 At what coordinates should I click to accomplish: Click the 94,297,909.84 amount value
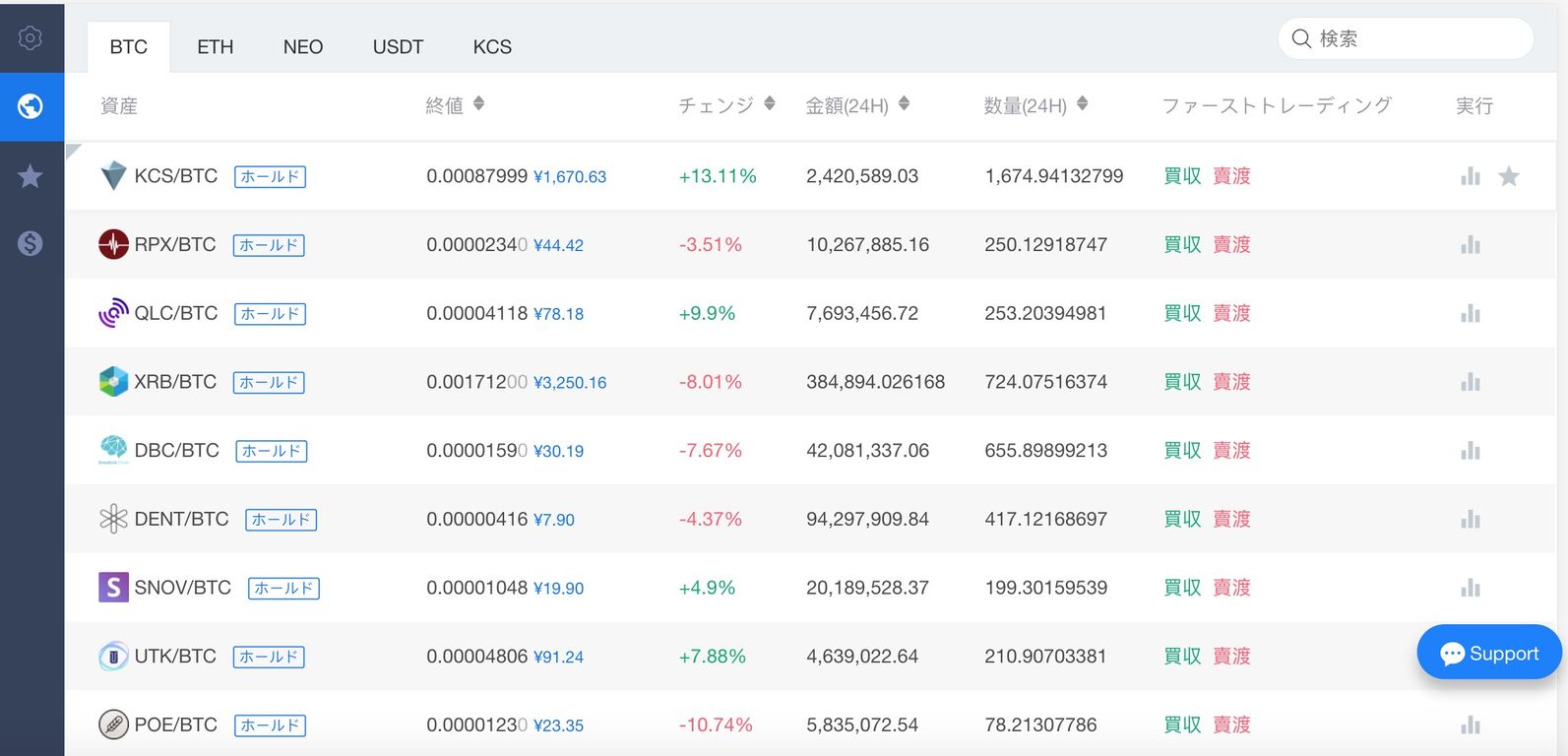click(867, 519)
